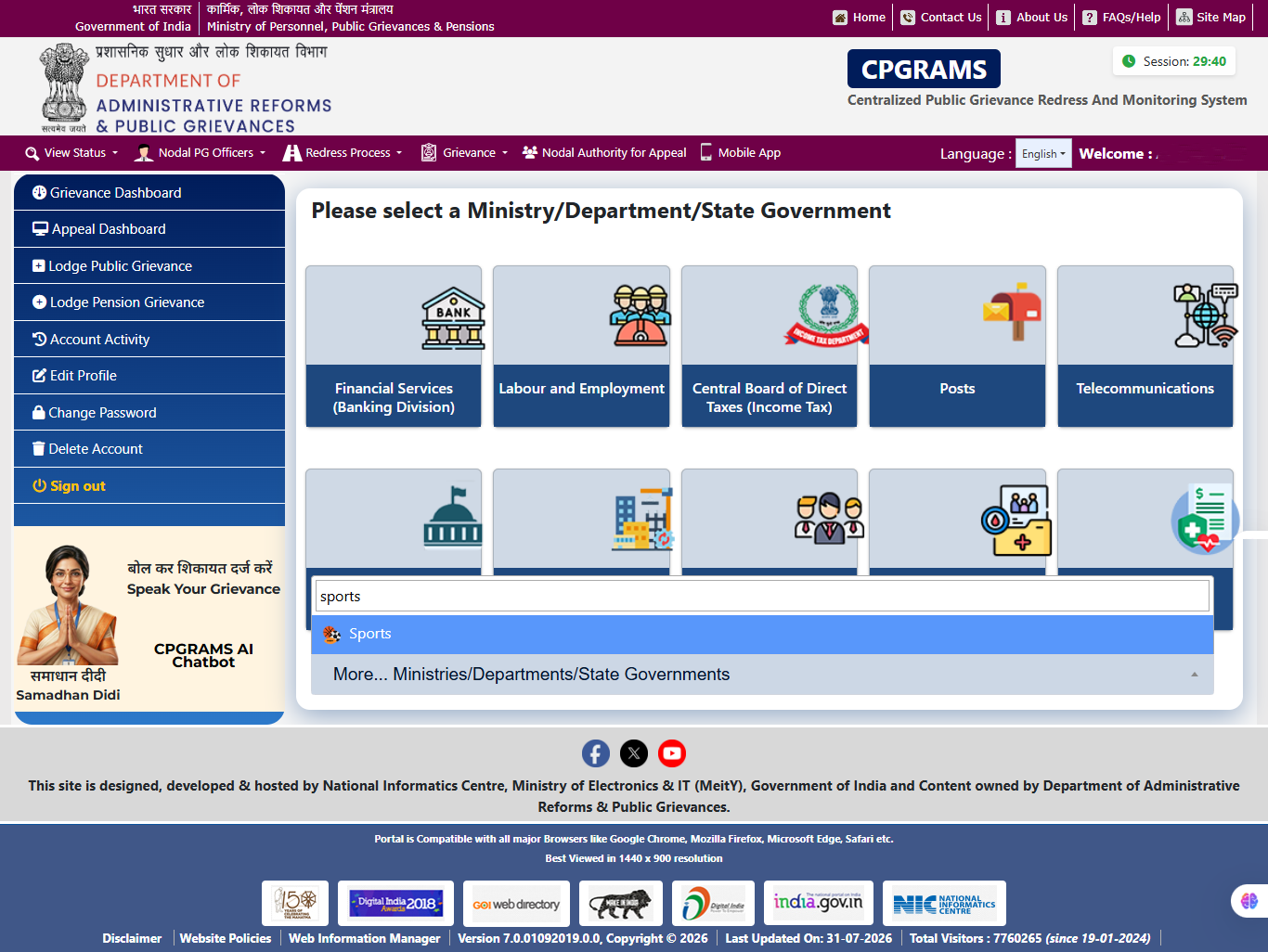Click the Contact Us phone icon
This screenshot has height=952, width=1268.
pyautogui.click(x=908, y=18)
